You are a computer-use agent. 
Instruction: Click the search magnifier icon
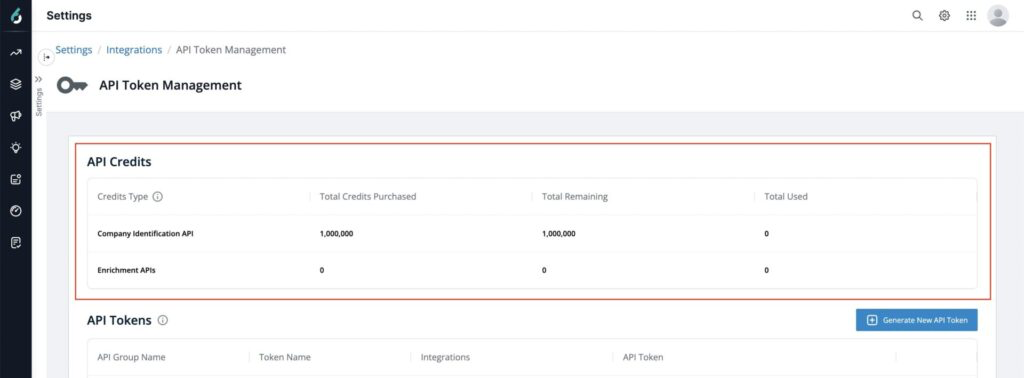click(918, 16)
